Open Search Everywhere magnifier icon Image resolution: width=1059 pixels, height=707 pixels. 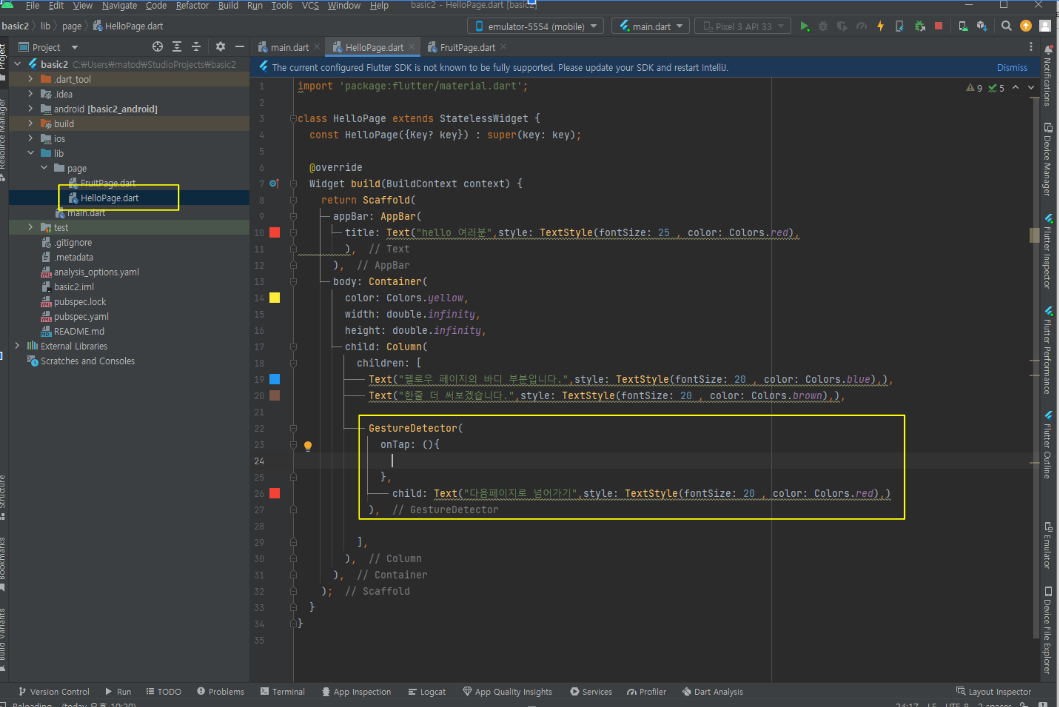1006,26
